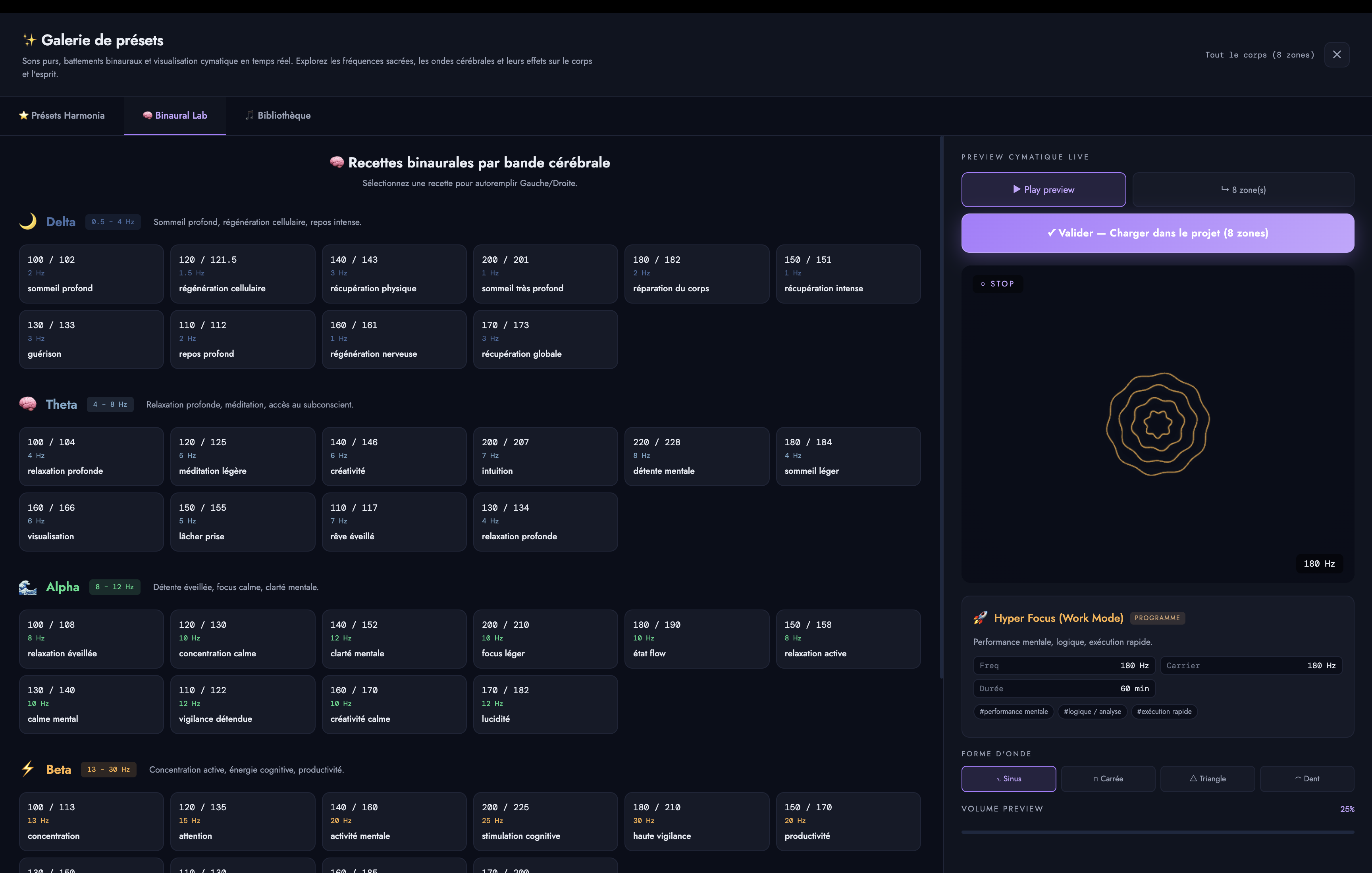The width and height of the screenshot is (1372, 873).
Task: Validate and load into the project
Action: point(1158,233)
